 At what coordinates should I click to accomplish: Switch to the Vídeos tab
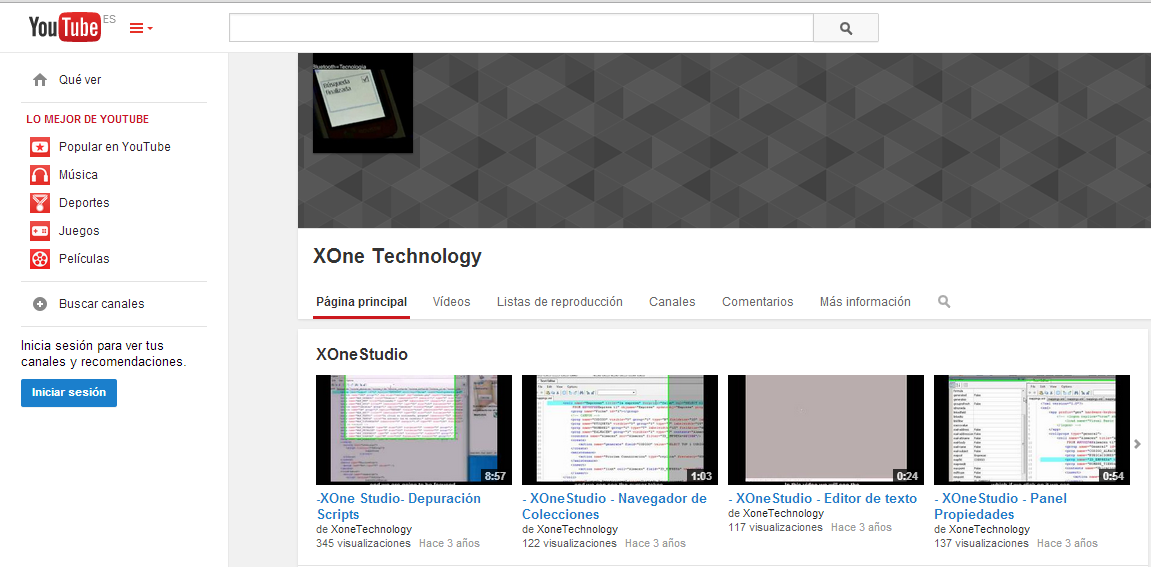click(451, 302)
